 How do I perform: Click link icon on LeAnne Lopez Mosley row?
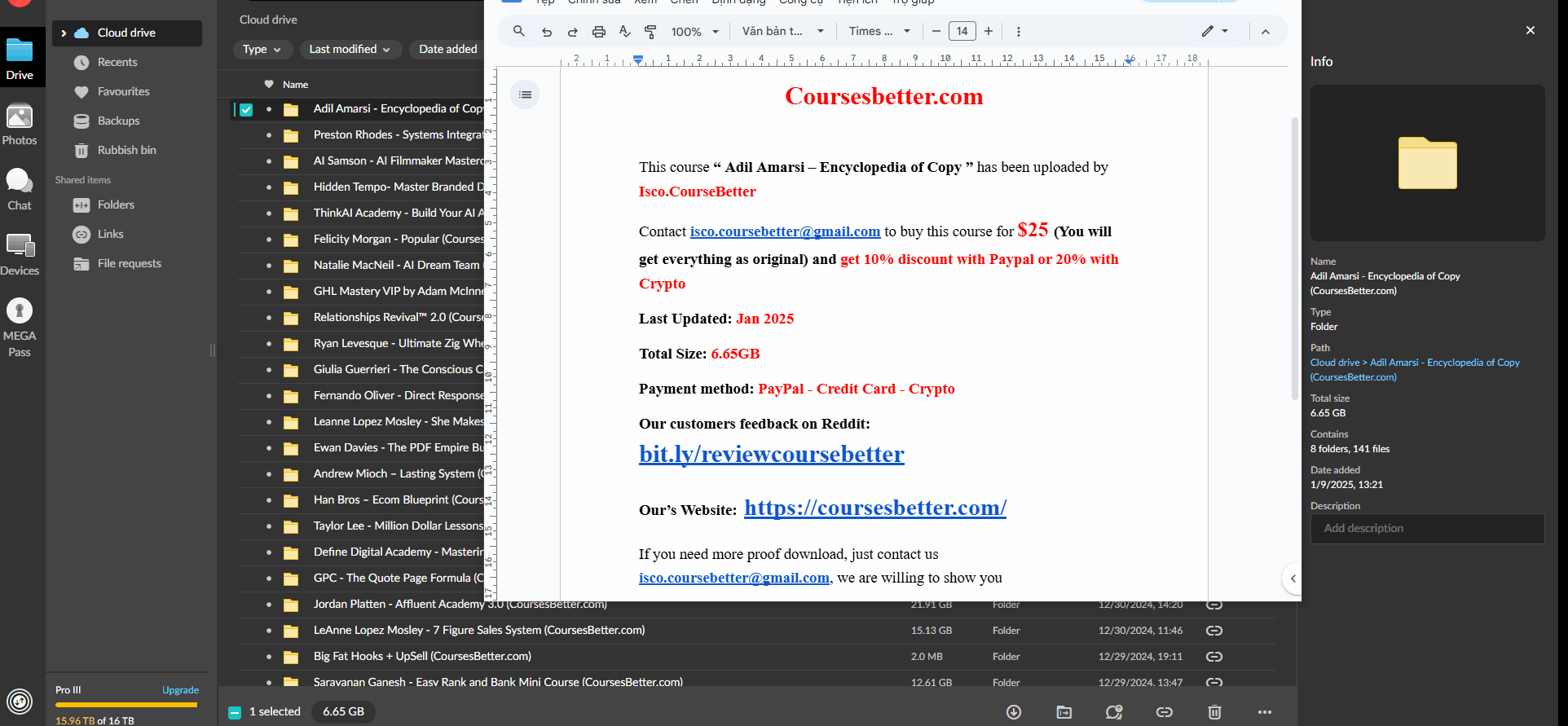[1213, 631]
